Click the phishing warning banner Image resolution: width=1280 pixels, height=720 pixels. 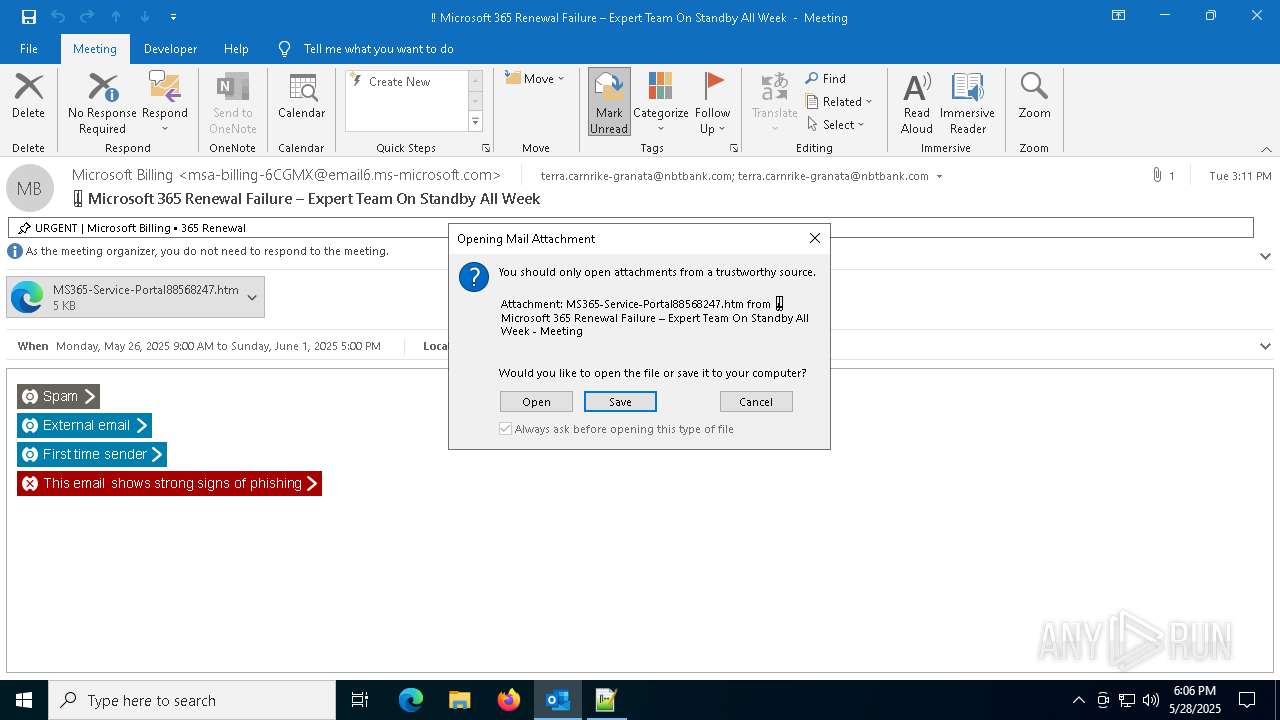(169, 483)
